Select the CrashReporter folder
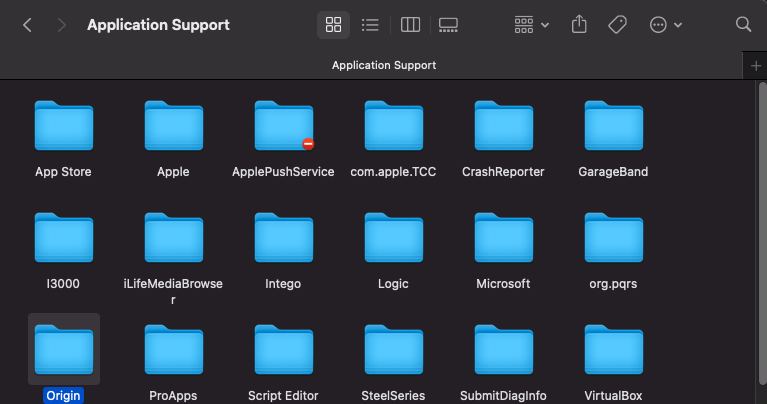 (x=503, y=128)
